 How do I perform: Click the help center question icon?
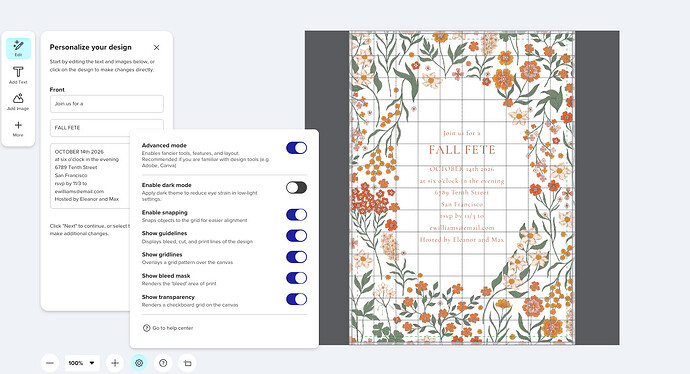147,328
